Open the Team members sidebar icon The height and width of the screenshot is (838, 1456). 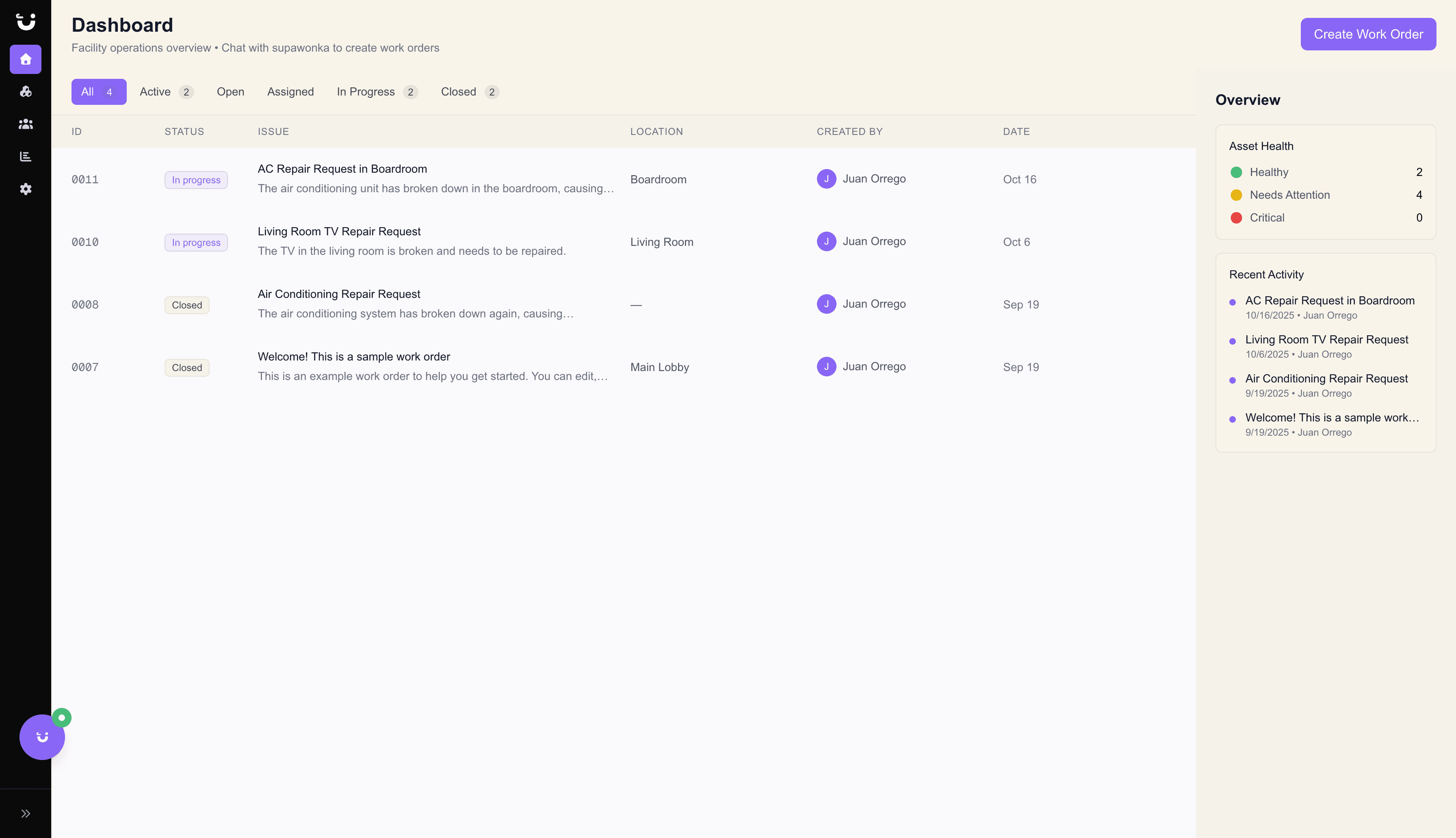[25, 124]
